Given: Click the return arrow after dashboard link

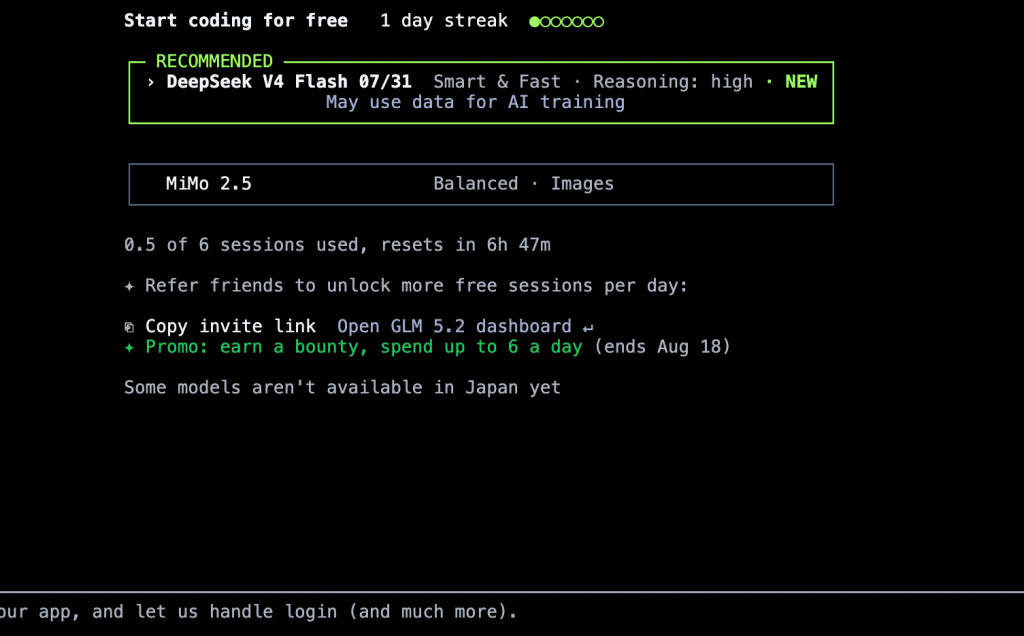Looking at the screenshot, I should click(588, 327).
